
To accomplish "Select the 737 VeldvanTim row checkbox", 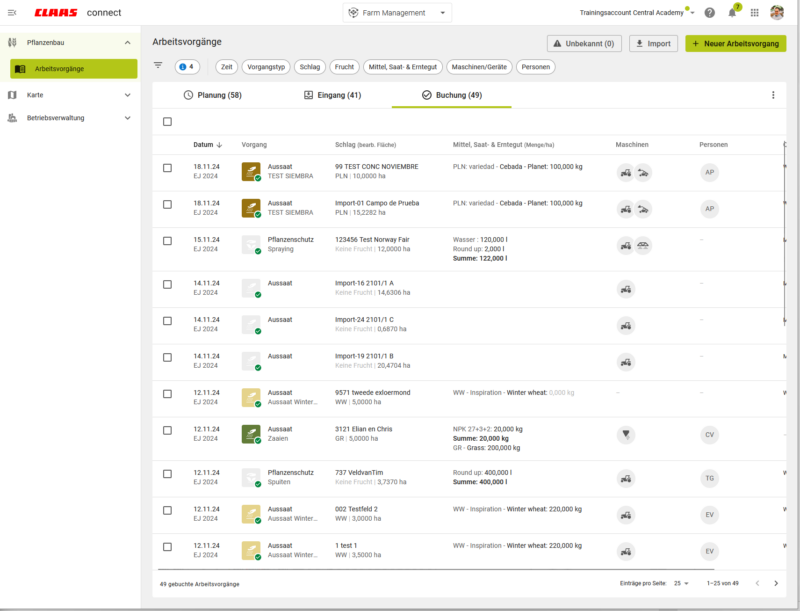I will pyautogui.click(x=167, y=477).
